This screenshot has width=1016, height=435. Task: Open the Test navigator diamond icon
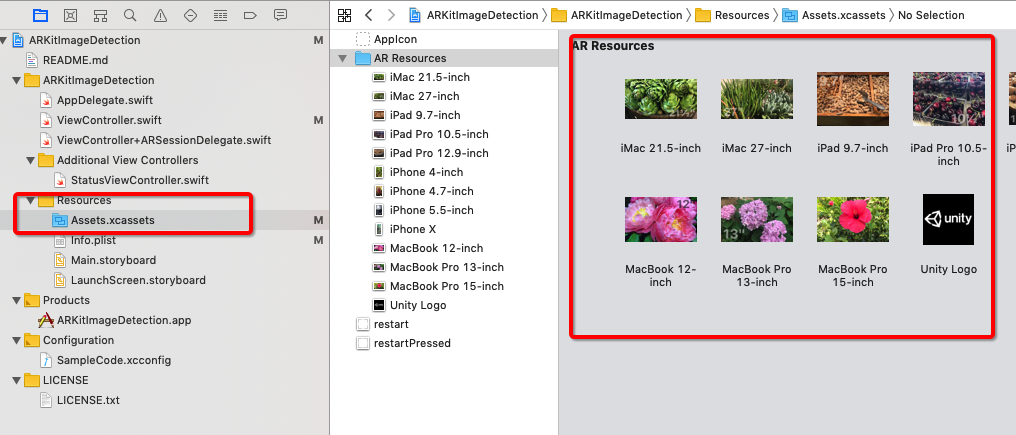click(190, 15)
